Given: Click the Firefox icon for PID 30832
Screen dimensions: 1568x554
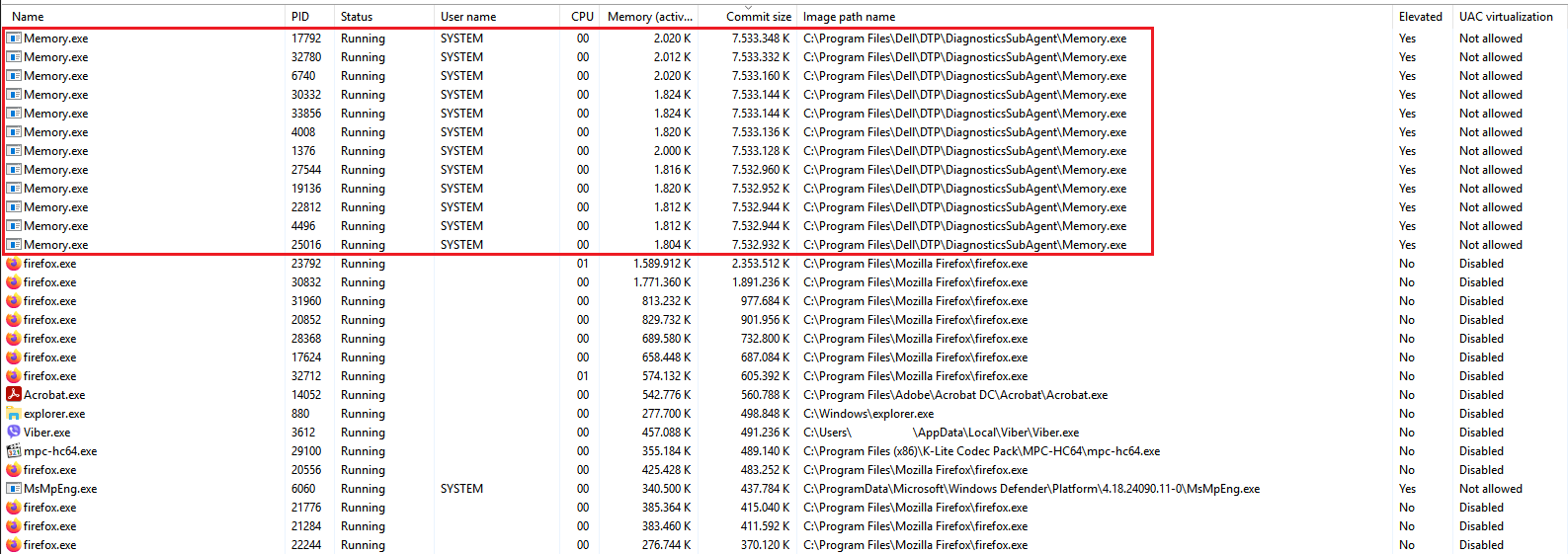Looking at the screenshot, I should click(x=14, y=282).
